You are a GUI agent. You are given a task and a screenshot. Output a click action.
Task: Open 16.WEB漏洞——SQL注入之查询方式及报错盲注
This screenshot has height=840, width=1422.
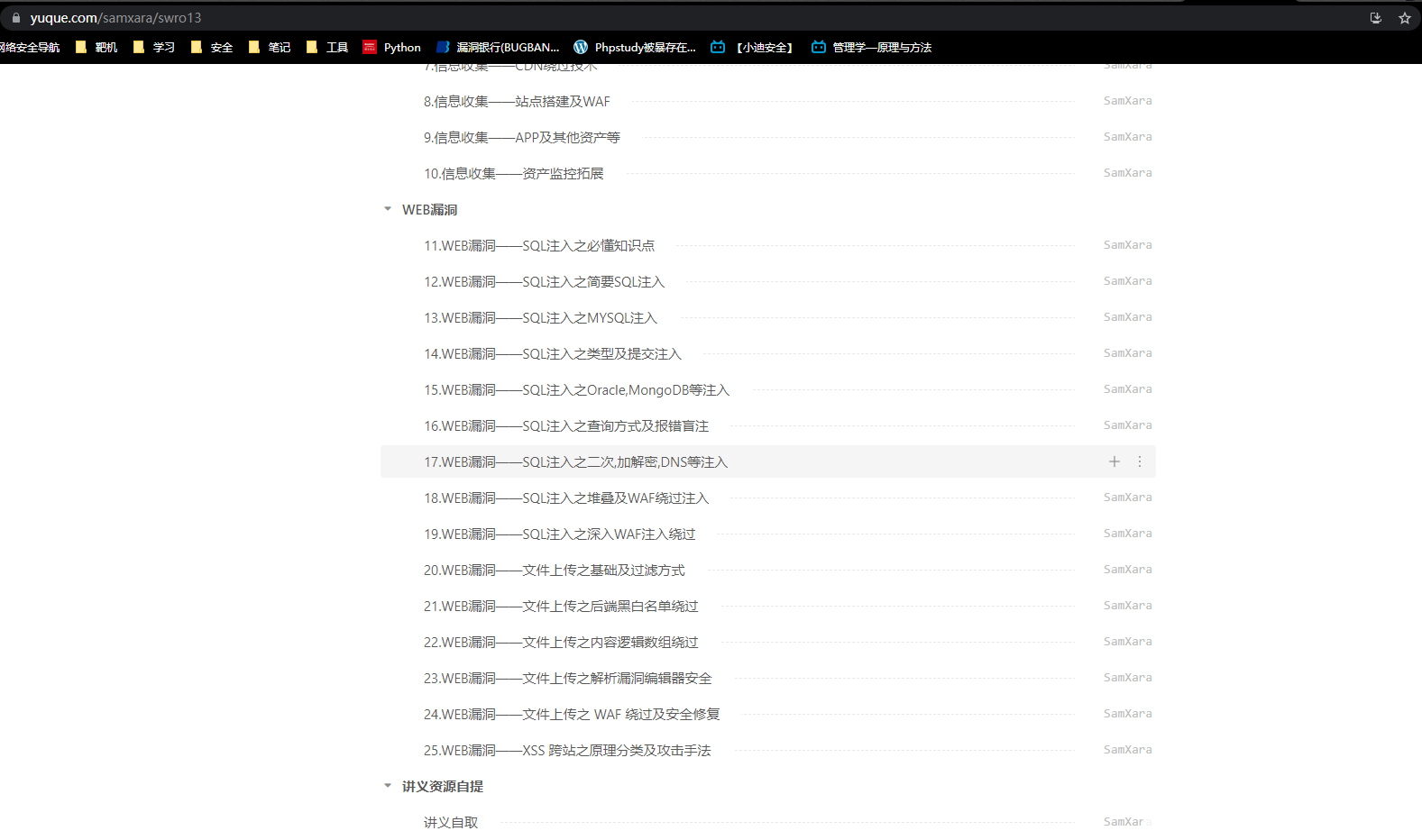[x=566, y=426]
